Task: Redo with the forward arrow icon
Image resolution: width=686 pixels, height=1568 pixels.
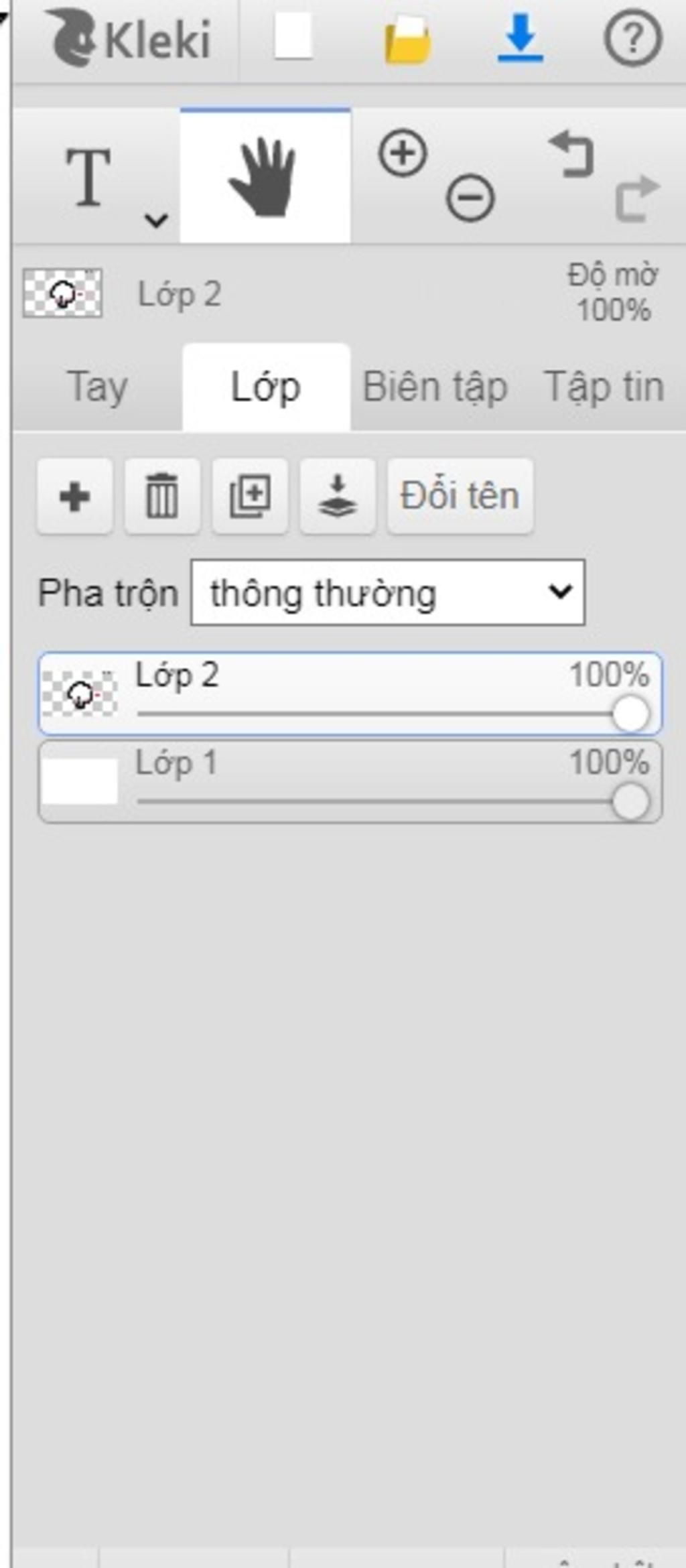Action: click(x=637, y=198)
